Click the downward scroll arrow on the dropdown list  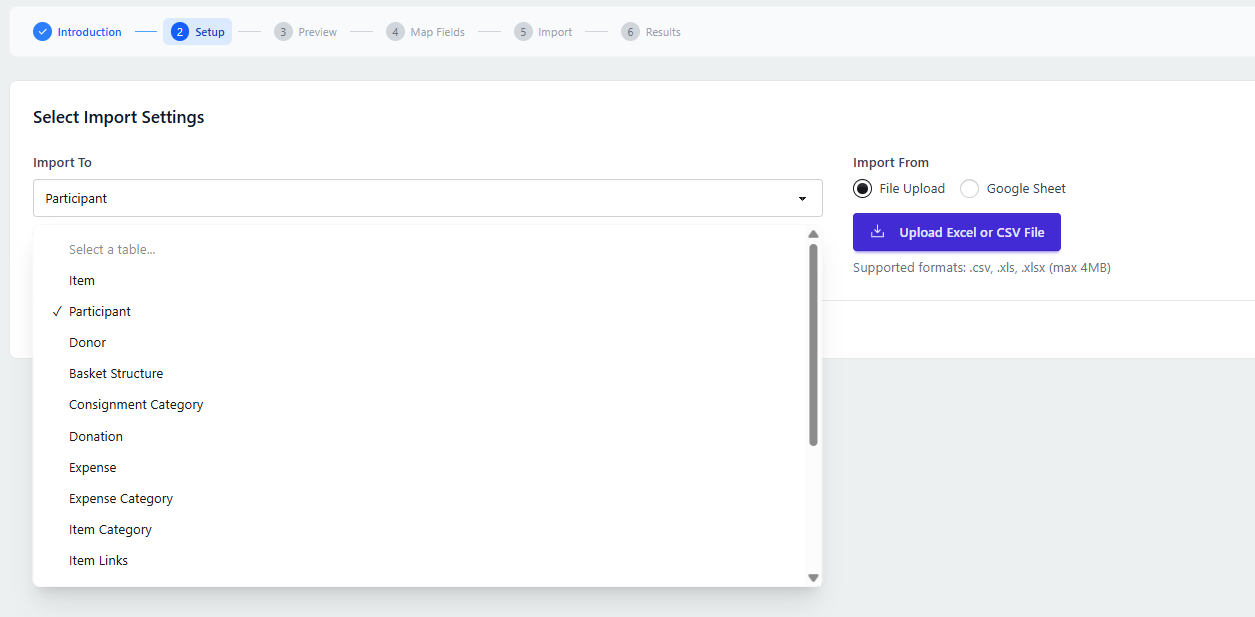tap(813, 577)
